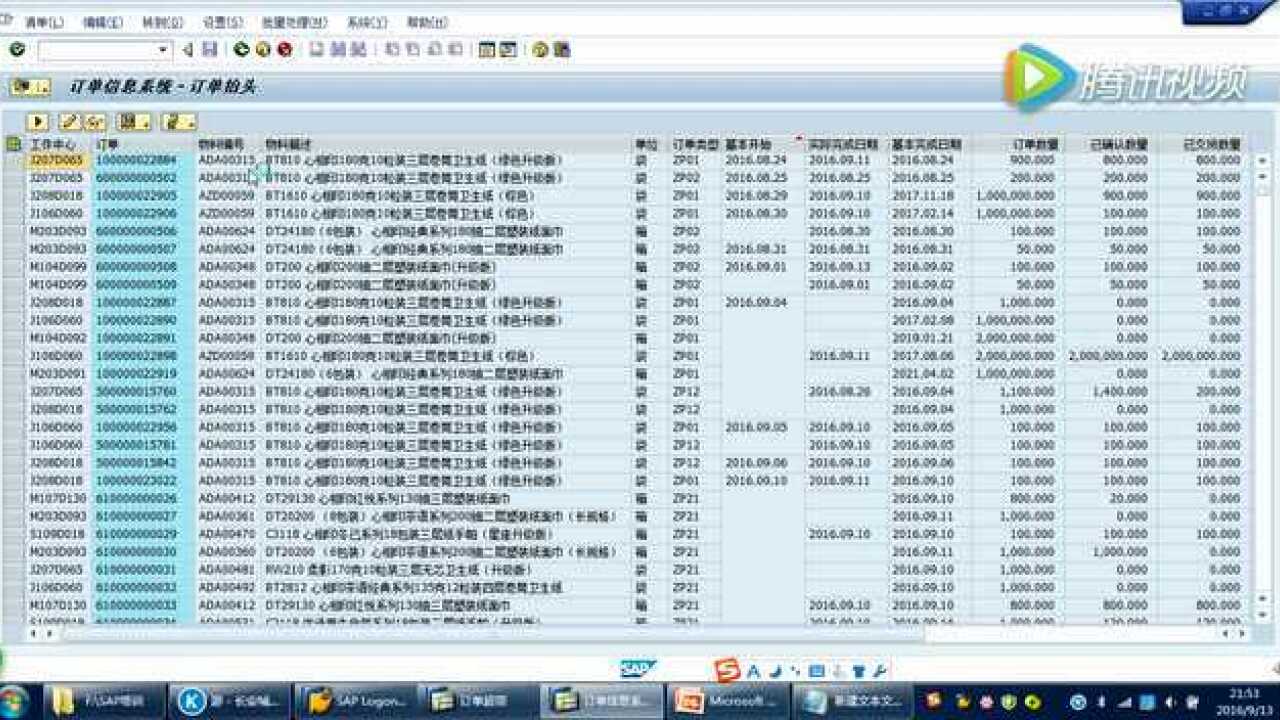Image resolution: width=1280 pixels, height=720 pixels.
Task: Click horizontal scrollbar right arrow
Action: [x=1240, y=634]
